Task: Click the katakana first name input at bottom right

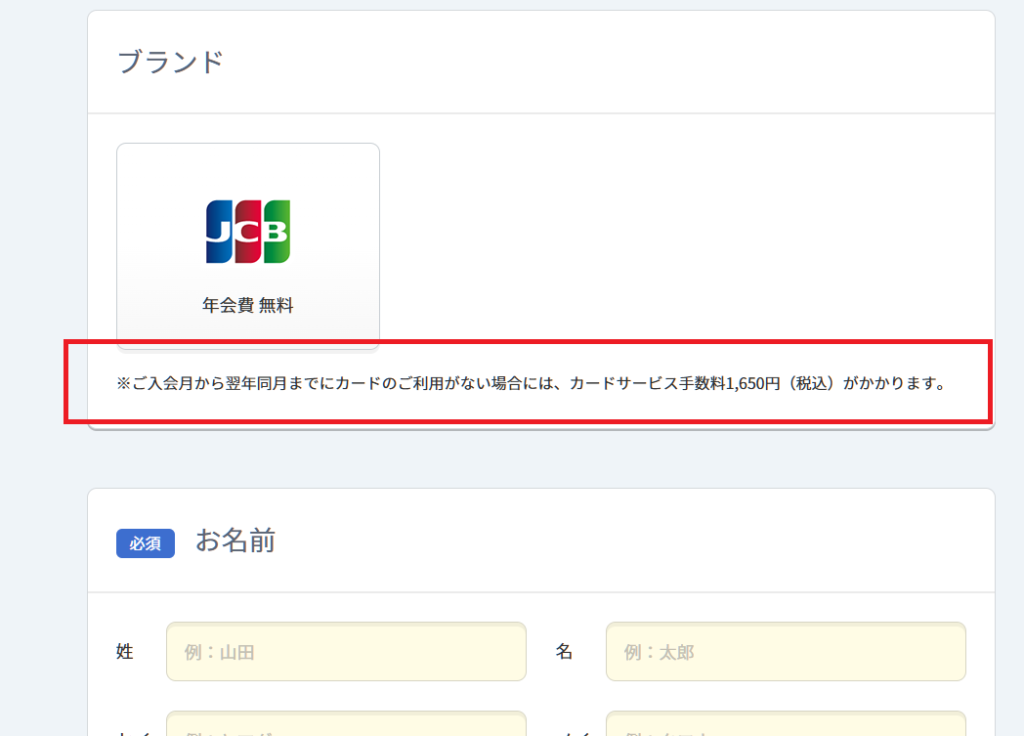Action: click(786, 725)
